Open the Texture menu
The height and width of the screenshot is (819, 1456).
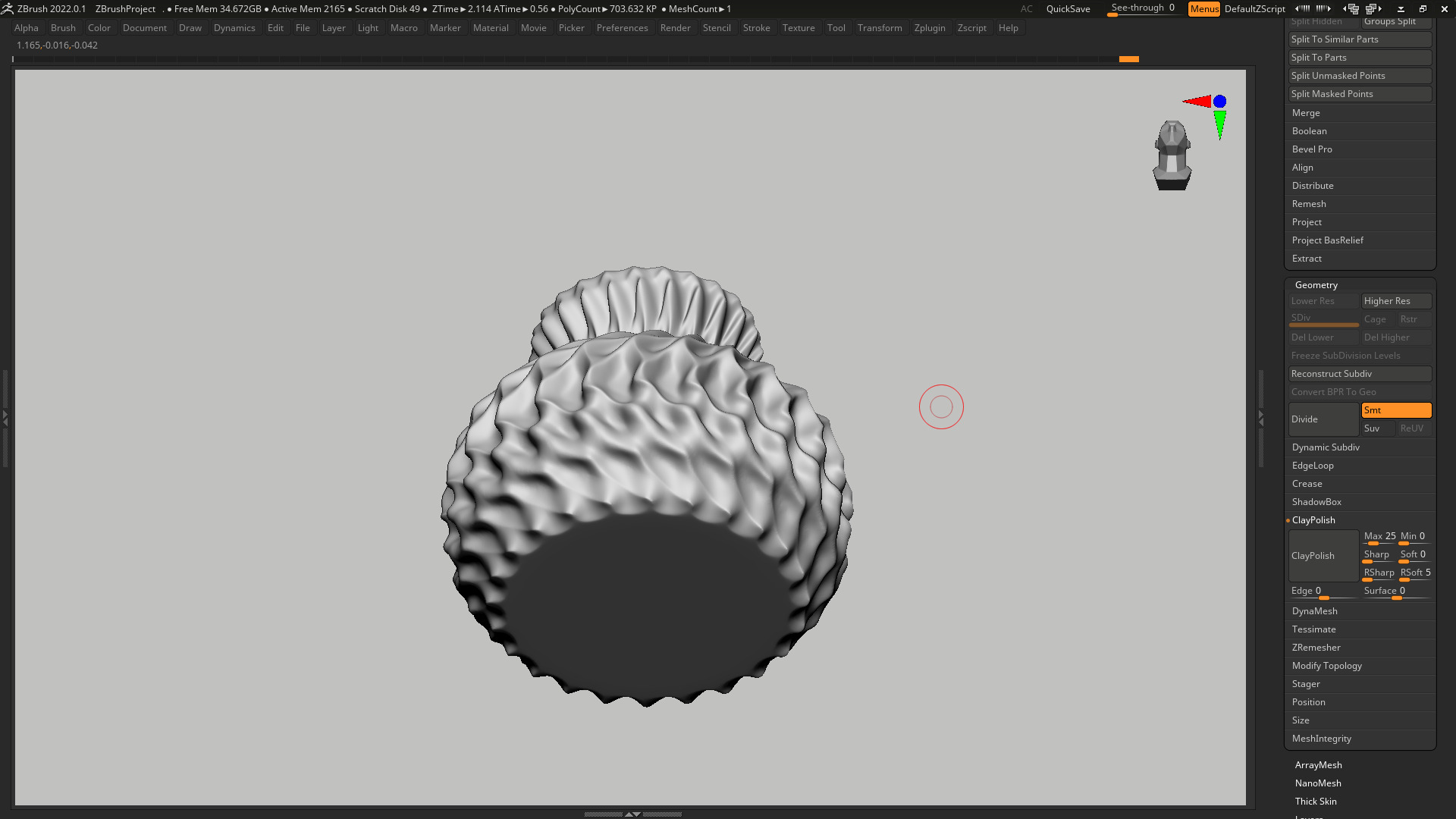tap(799, 28)
